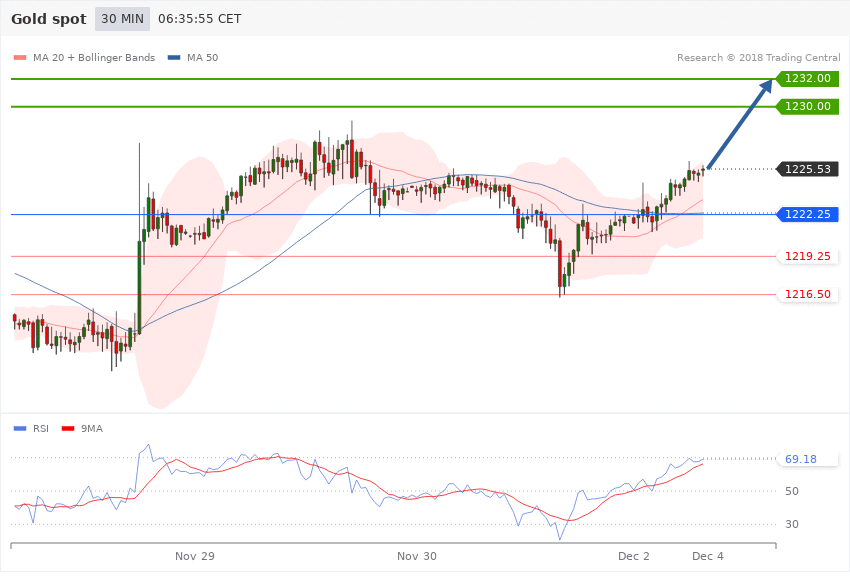Image resolution: width=850 pixels, height=576 pixels.
Task: Click the 30 MIN timeframe badge
Action: tap(122, 19)
